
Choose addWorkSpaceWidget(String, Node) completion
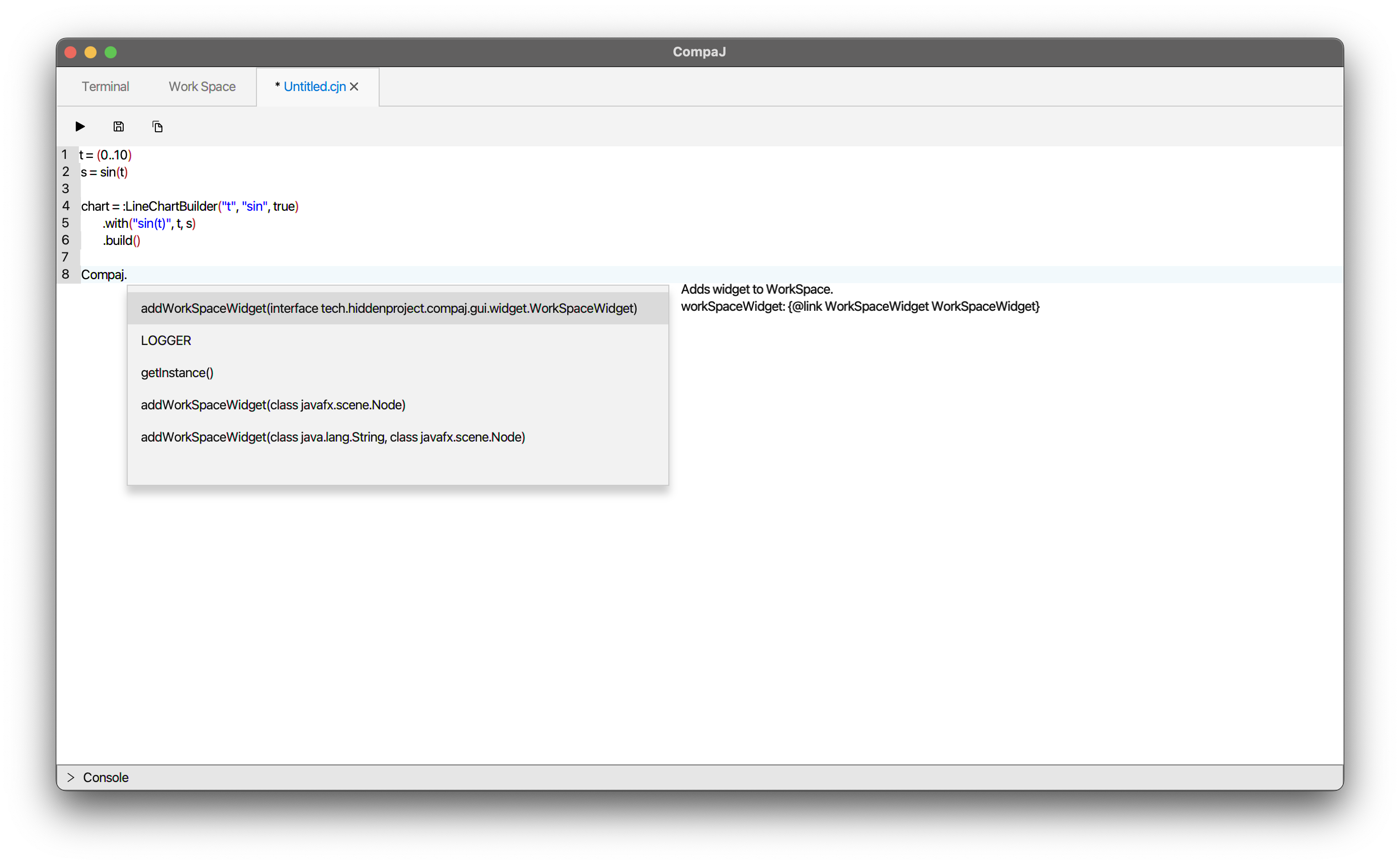[x=332, y=437]
